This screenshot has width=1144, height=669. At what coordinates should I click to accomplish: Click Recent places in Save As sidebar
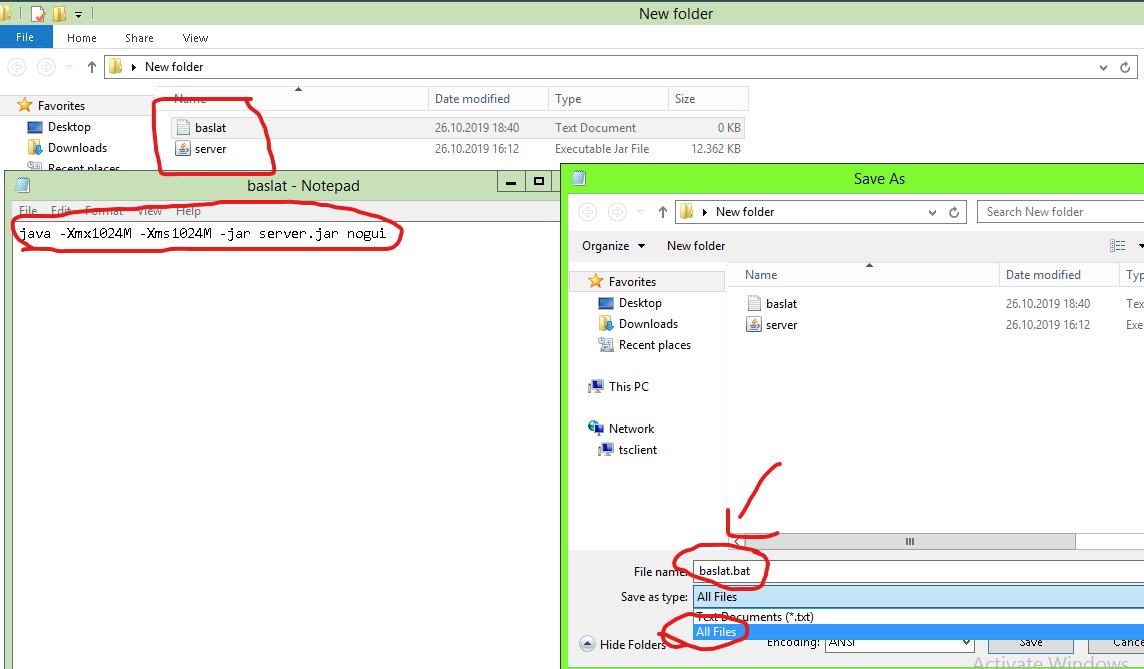click(654, 345)
